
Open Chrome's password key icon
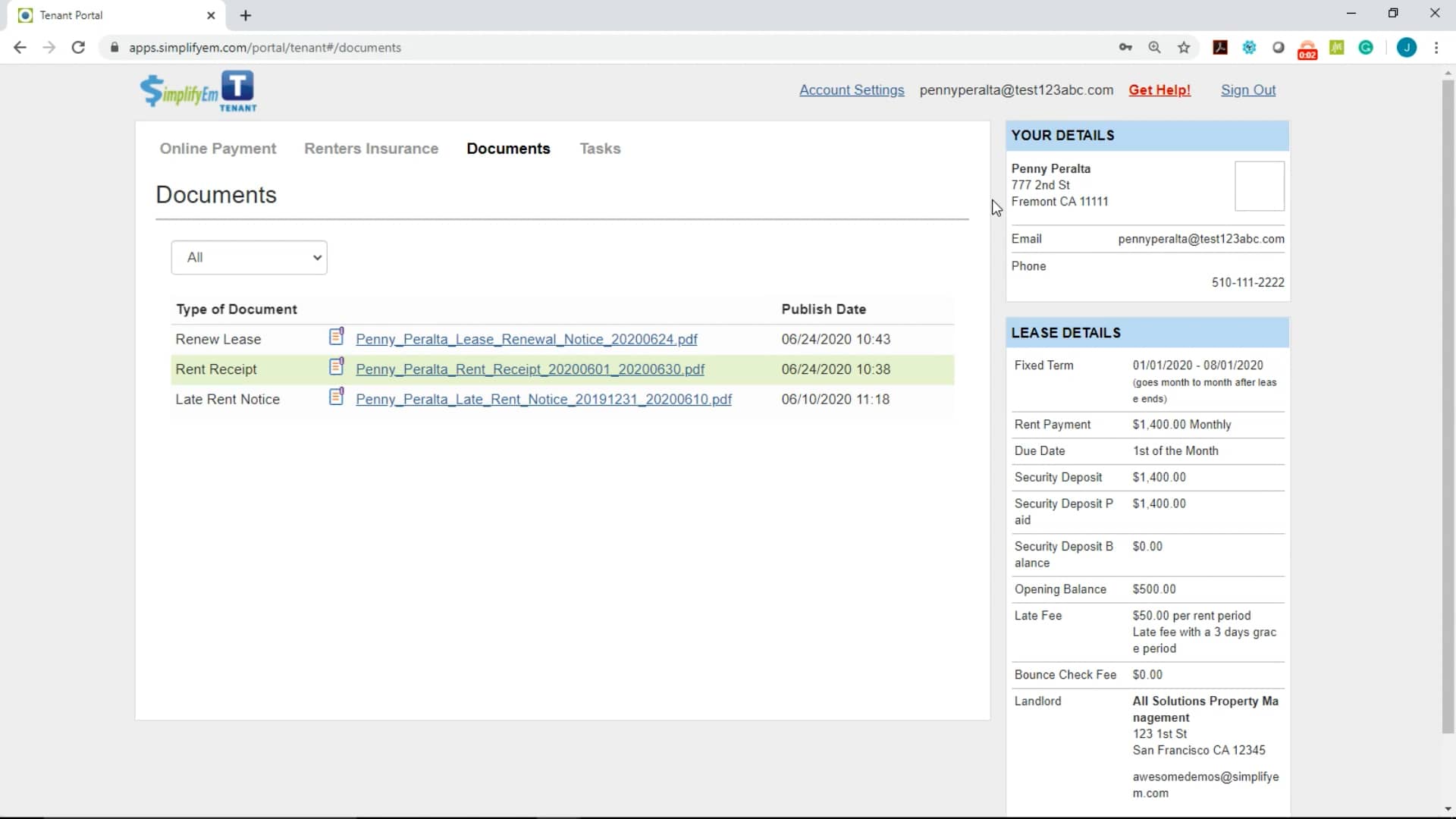click(x=1125, y=47)
